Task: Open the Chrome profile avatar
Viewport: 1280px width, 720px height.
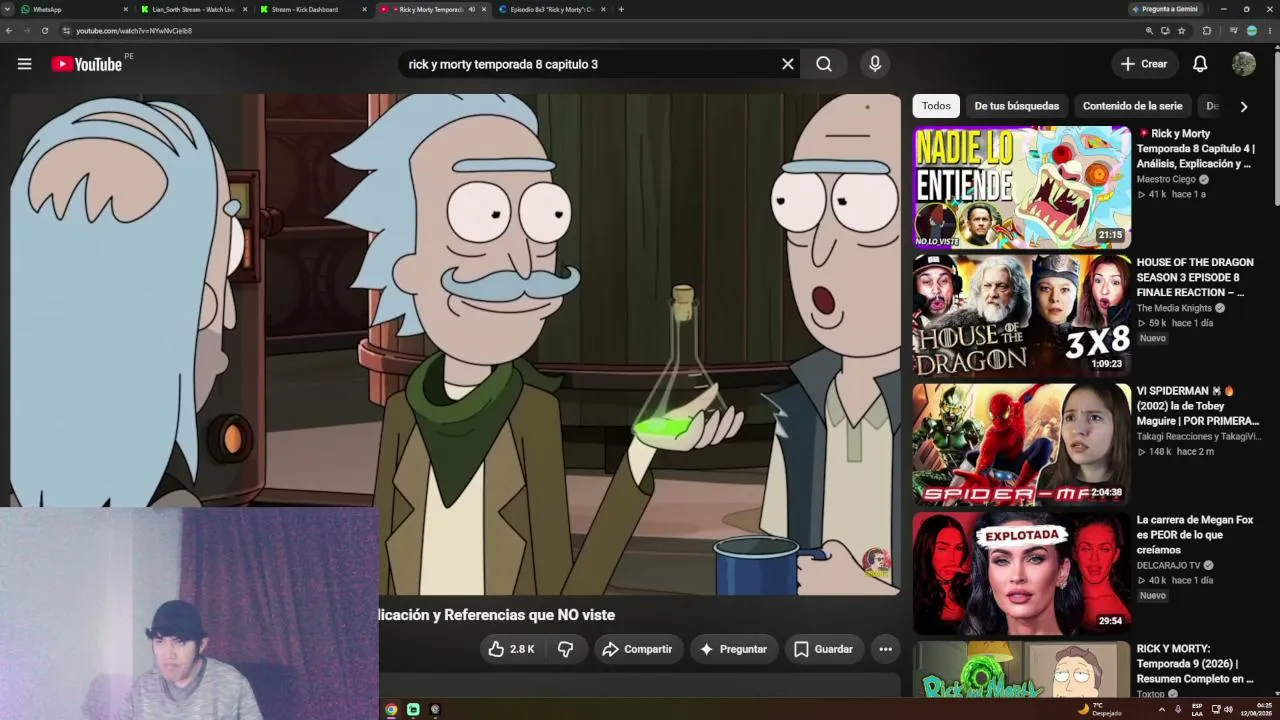Action: [x=1251, y=31]
